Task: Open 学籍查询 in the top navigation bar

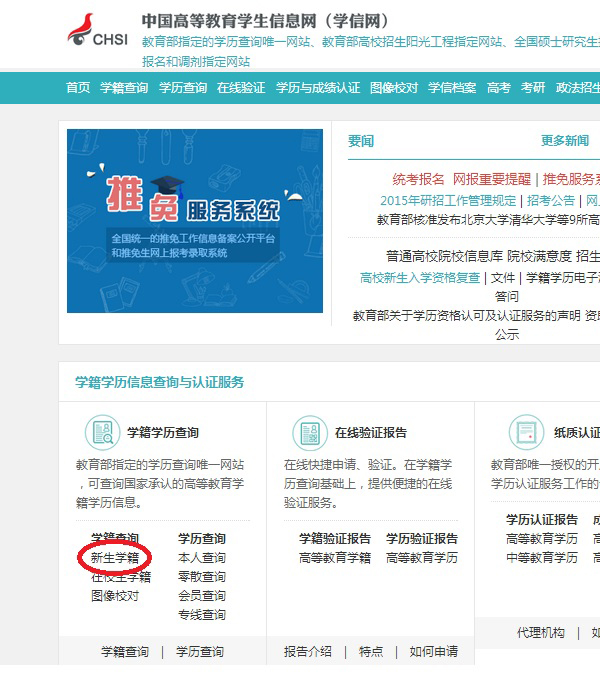Action: [124, 88]
